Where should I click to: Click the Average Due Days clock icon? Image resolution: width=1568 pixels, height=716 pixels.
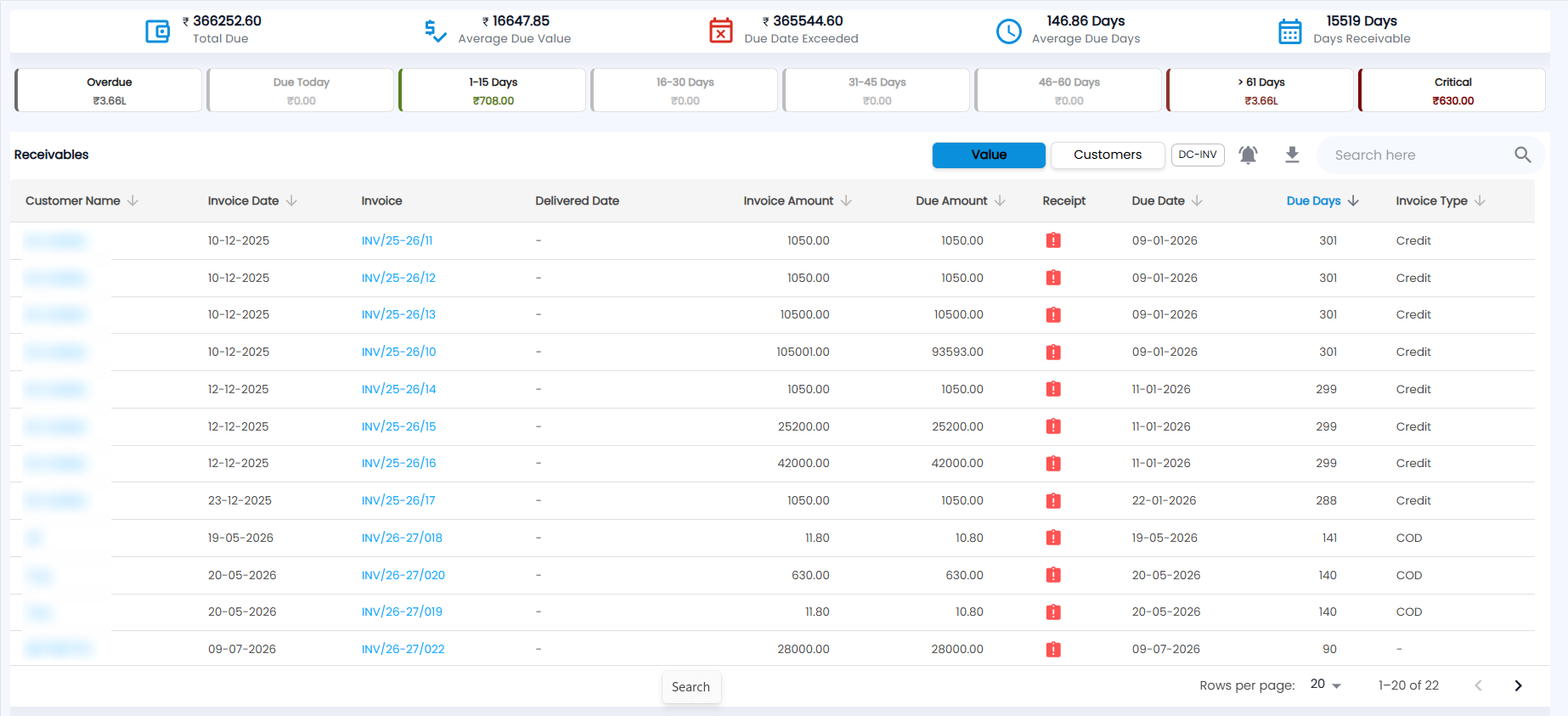click(1008, 31)
